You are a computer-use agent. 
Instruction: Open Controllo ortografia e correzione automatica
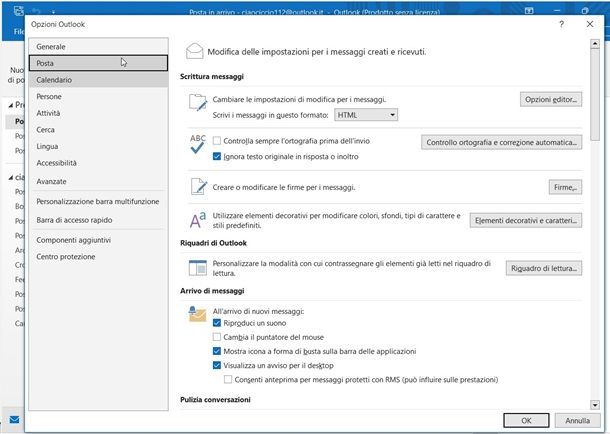coord(501,142)
